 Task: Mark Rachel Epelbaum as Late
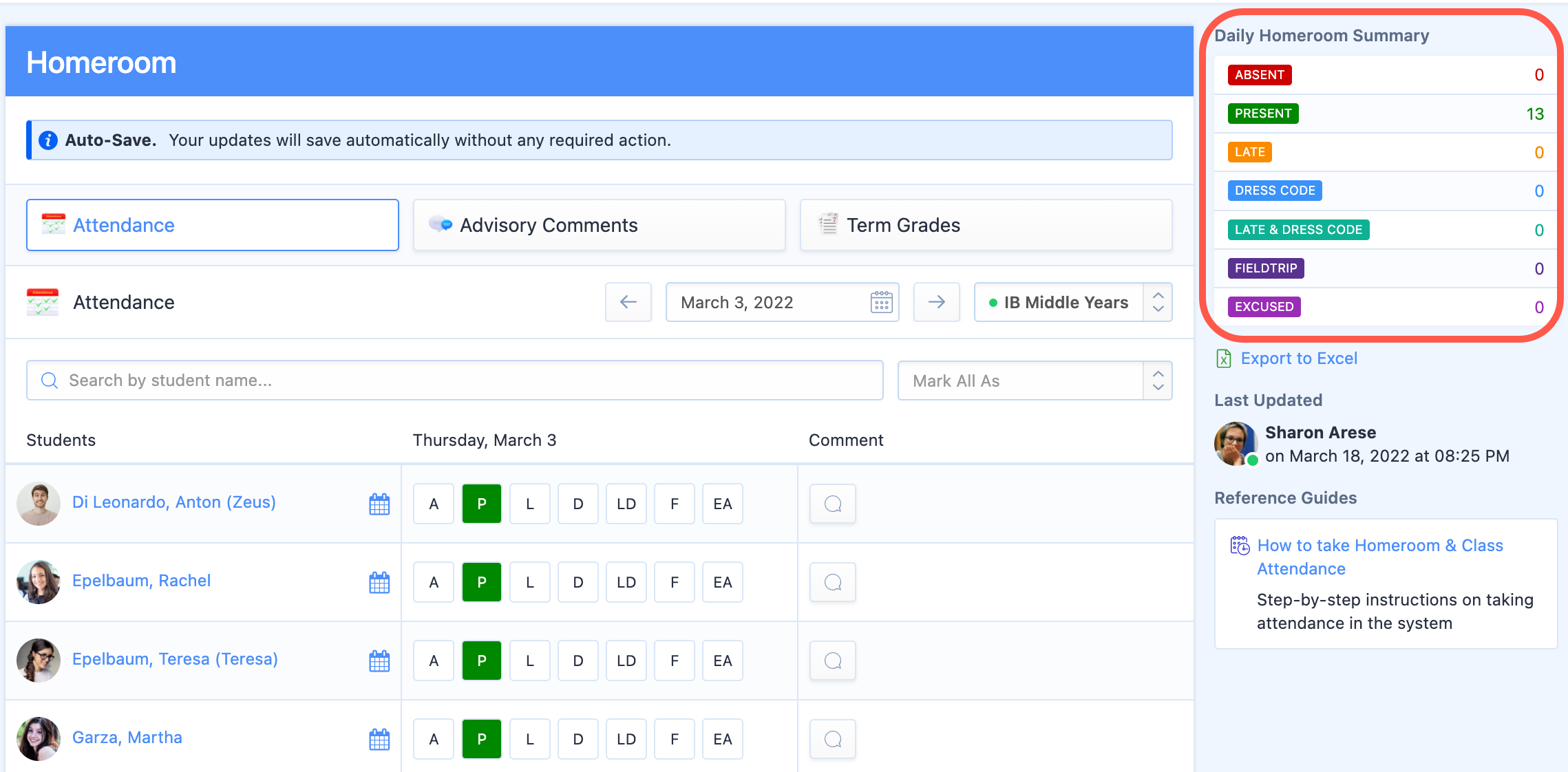530,582
